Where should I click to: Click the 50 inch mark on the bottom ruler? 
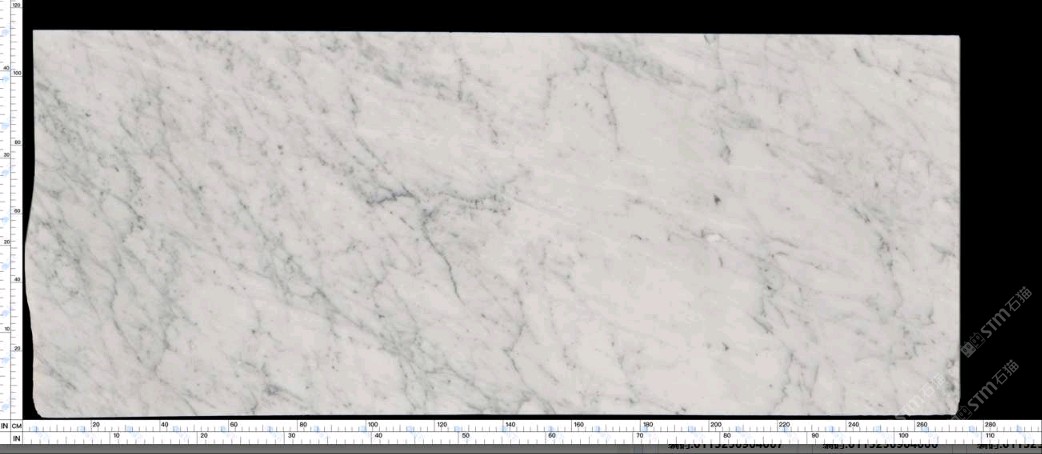(x=465, y=435)
